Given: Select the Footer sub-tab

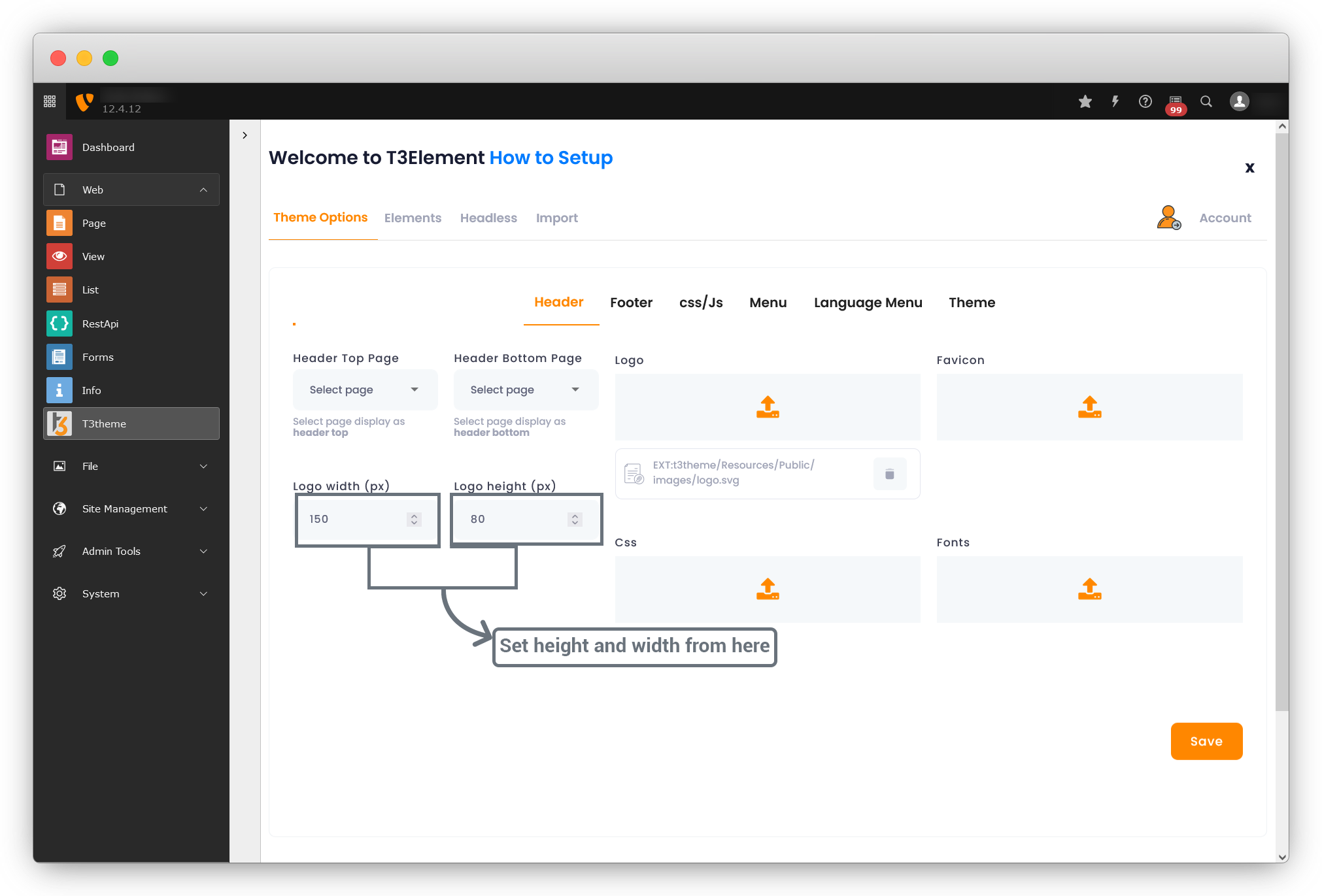Looking at the screenshot, I should (632, 303).
